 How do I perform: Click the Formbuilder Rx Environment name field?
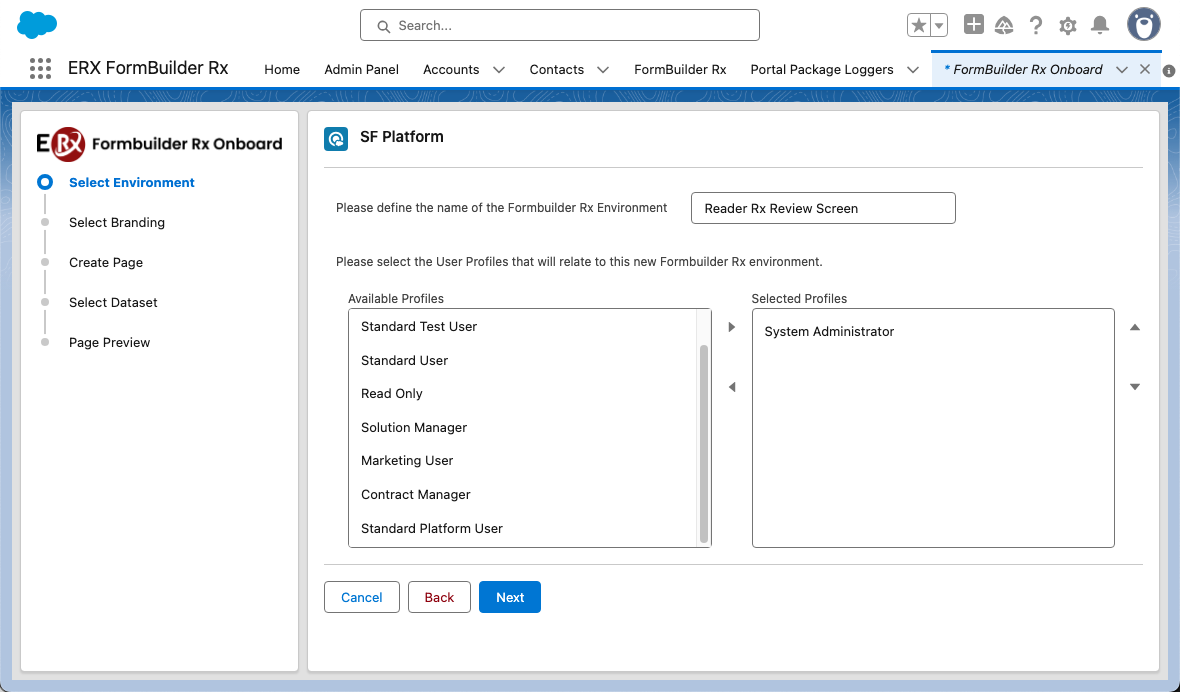point(823,208)
